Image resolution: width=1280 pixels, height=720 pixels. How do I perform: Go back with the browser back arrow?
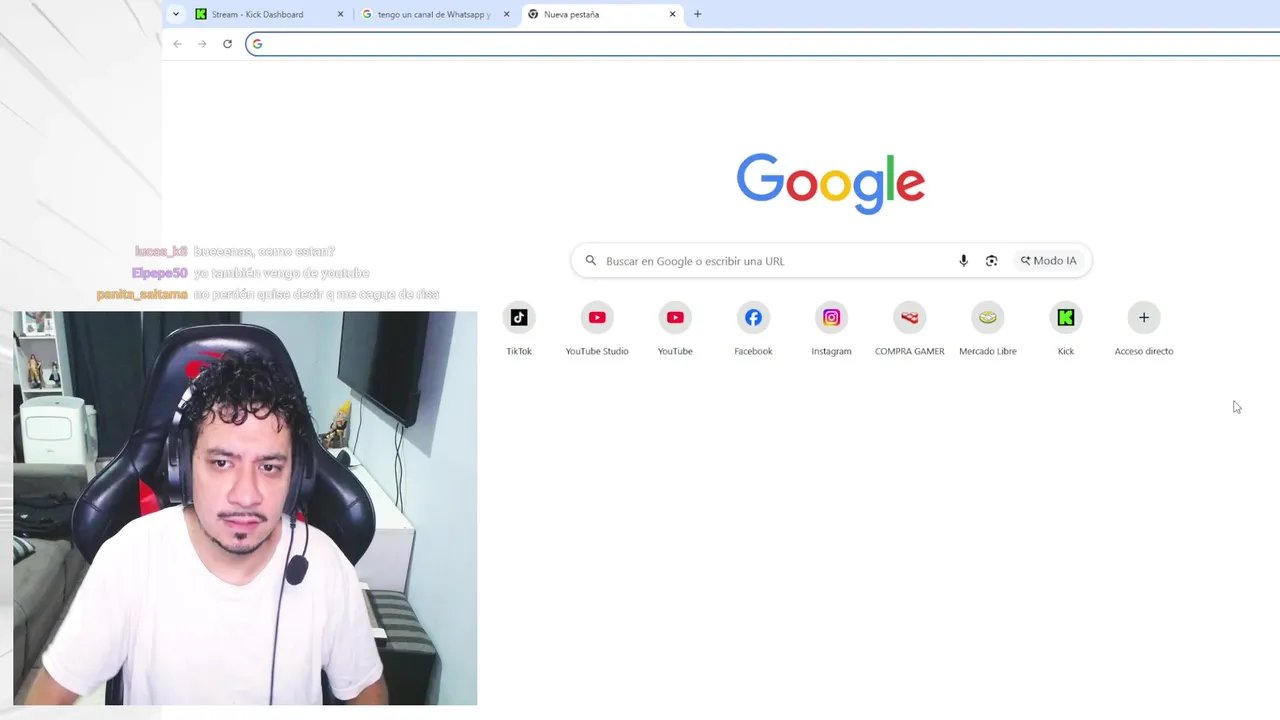(x=177, y=44)
